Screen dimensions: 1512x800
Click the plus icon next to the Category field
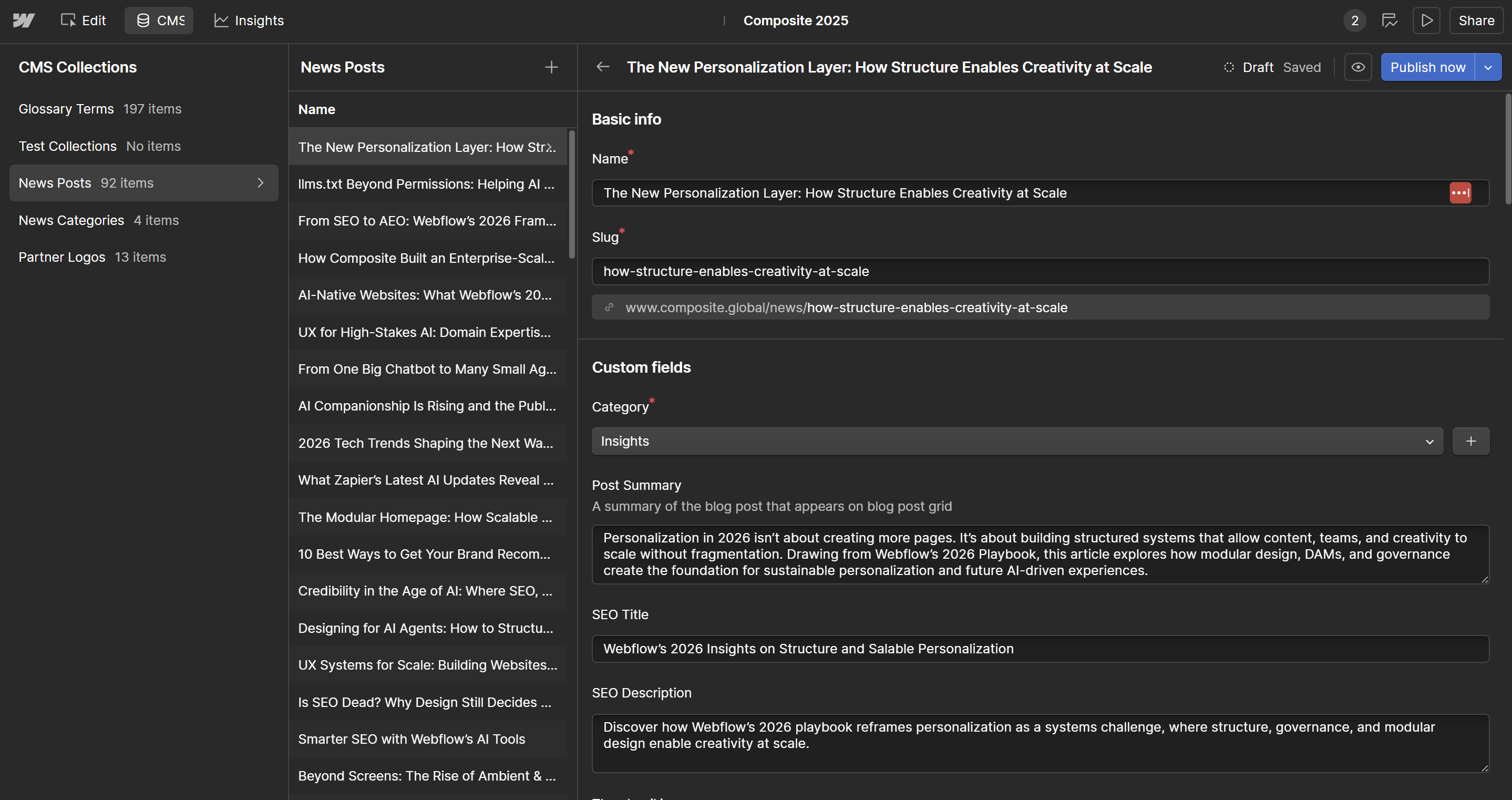point(1470,441)
